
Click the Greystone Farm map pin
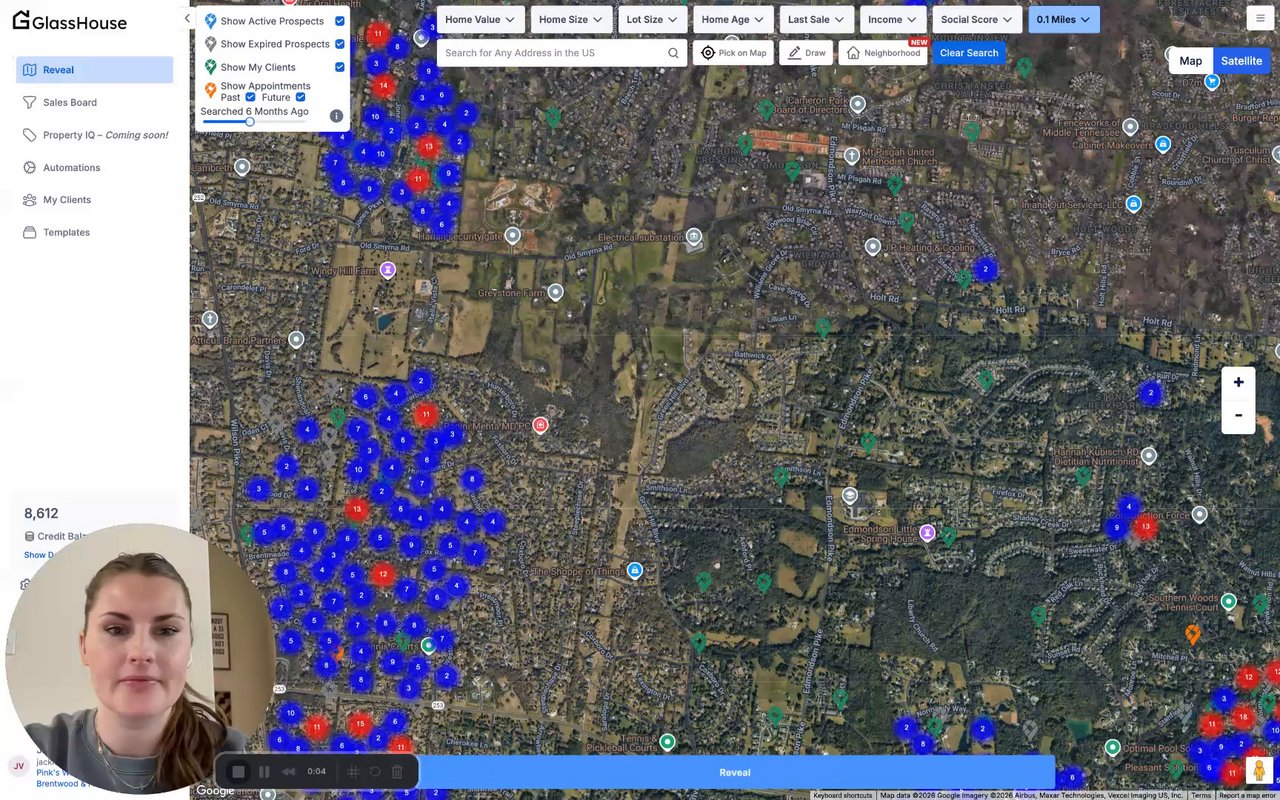556,292
